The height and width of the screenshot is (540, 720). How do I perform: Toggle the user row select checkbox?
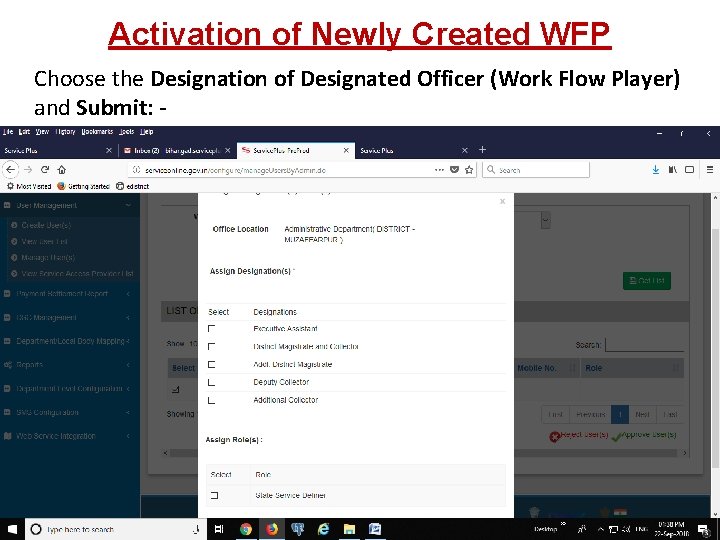click(175, 390)
